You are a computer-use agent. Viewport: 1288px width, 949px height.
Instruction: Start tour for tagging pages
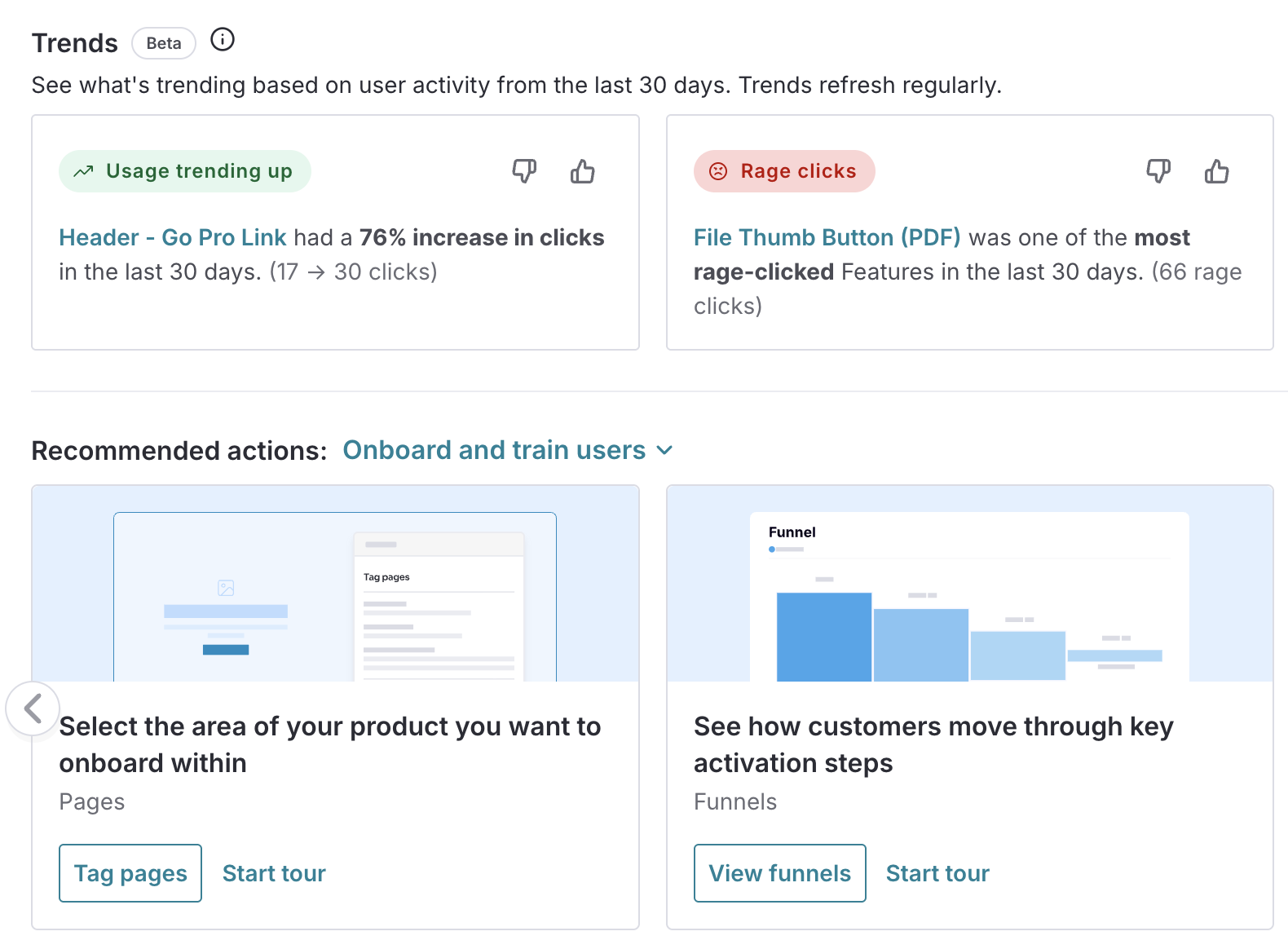click(x=274, y=873)
